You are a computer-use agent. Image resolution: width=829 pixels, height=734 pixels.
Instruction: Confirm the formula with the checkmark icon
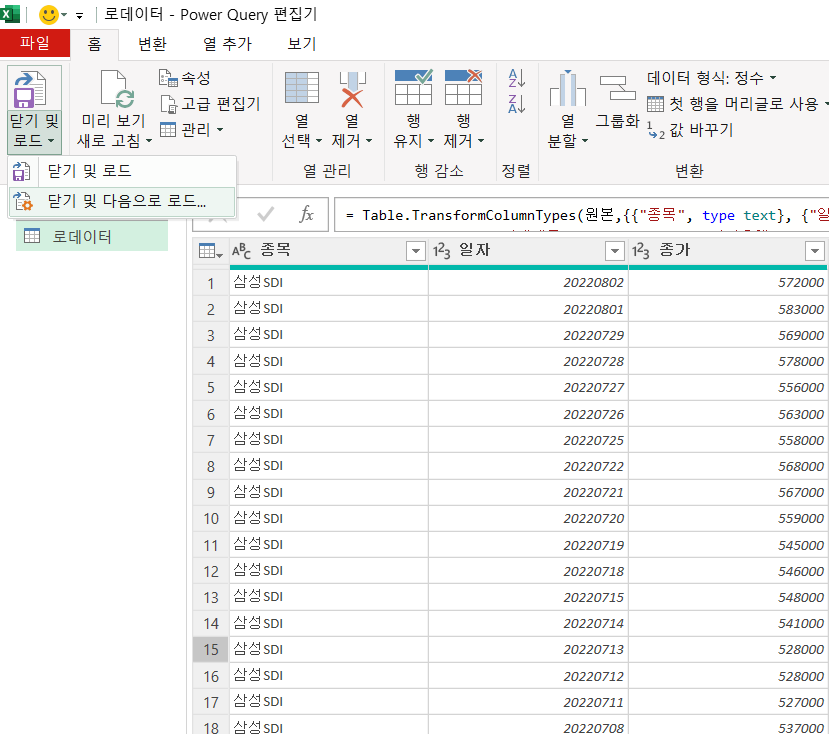265,215
